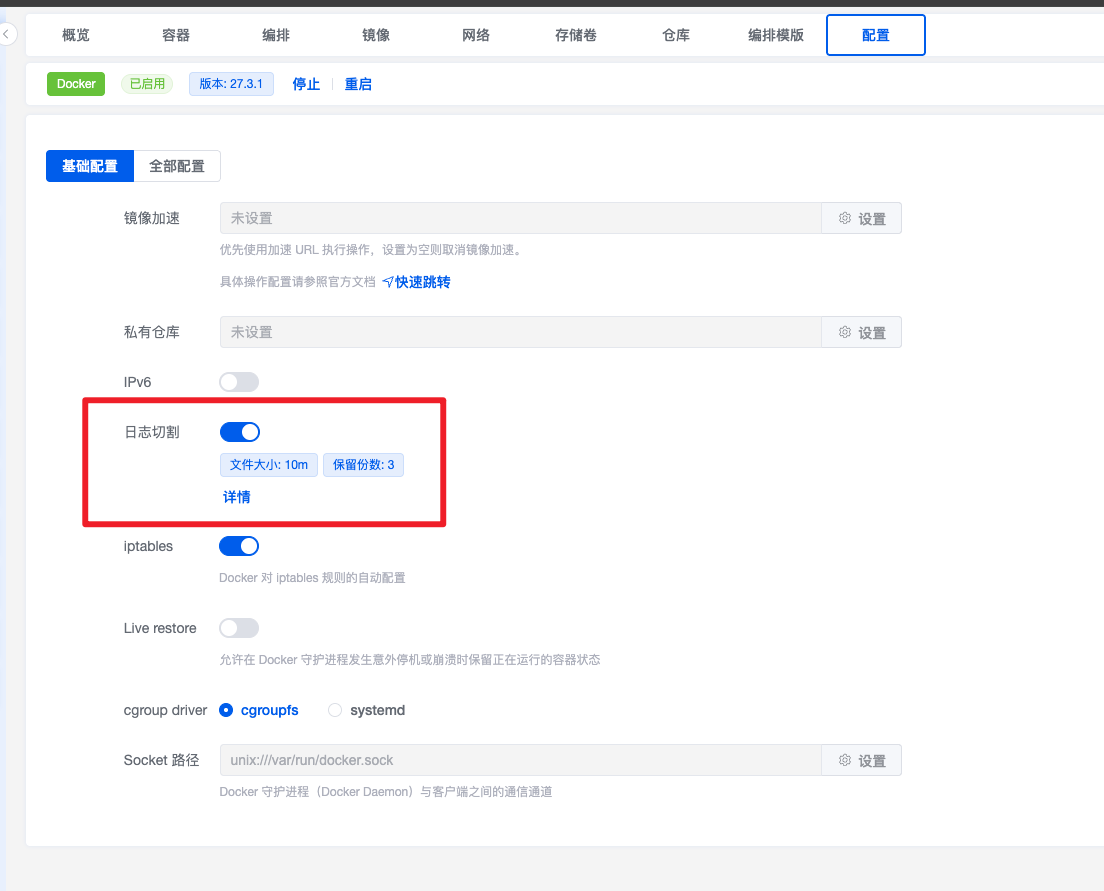The width and height of the screenshot is (1104, 891).
Task: Turn off the iptables switch
Action: click(x=239, y=546)
